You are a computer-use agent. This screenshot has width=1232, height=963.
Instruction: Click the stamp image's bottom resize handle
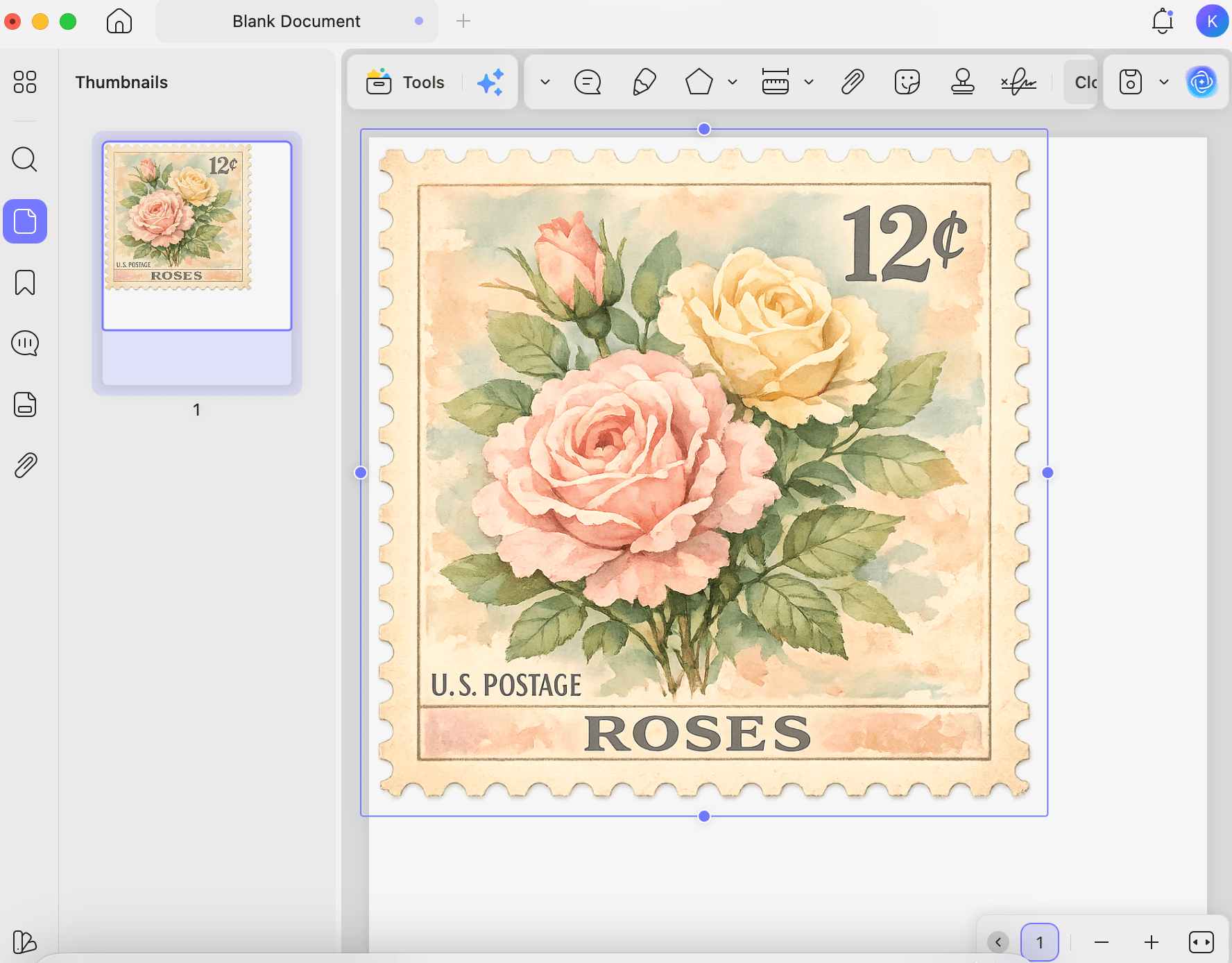(704, 816)
